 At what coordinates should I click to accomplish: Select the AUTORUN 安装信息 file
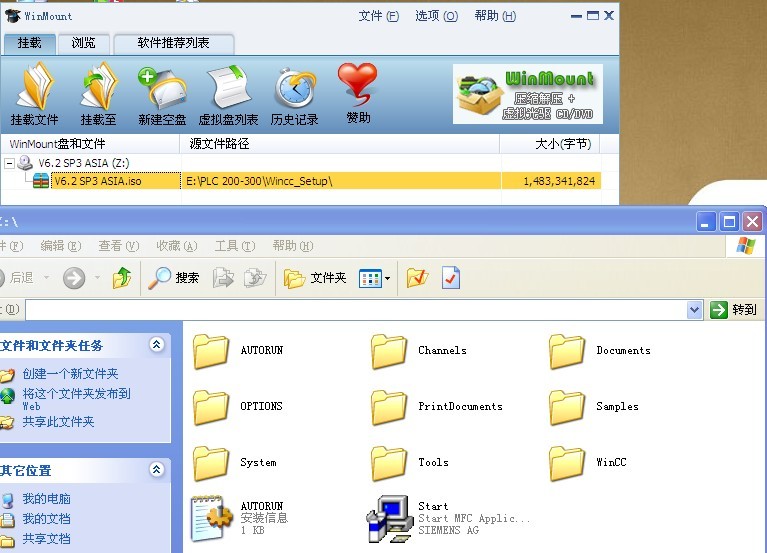pyautogui.click(x=239, y=519)
